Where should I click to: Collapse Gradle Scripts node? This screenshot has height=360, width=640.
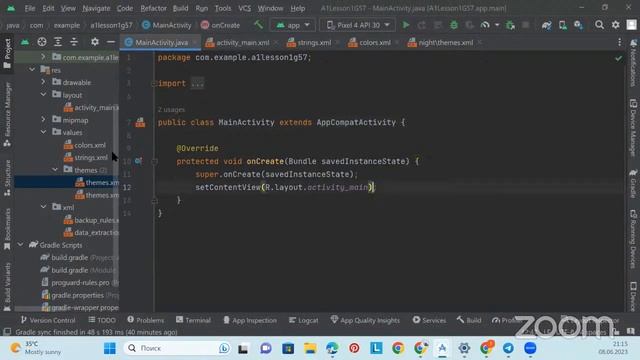pyautogui.click(x=20, y=245)
